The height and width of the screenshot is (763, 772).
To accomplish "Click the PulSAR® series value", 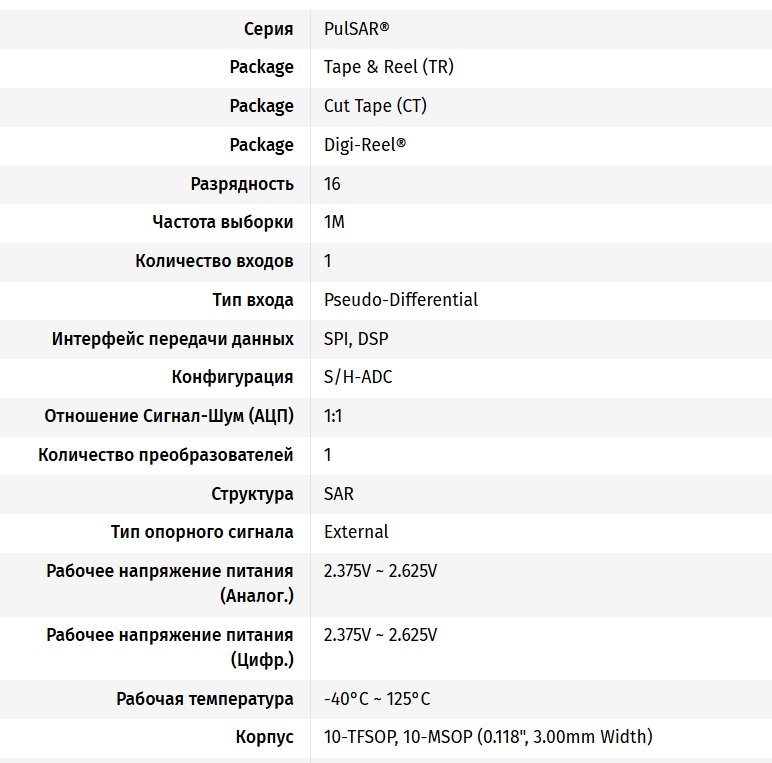I will (356, 29).
